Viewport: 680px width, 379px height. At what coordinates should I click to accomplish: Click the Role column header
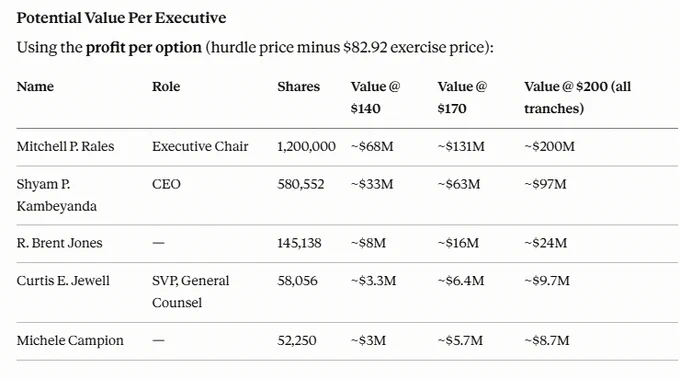[x=166, y=86]
